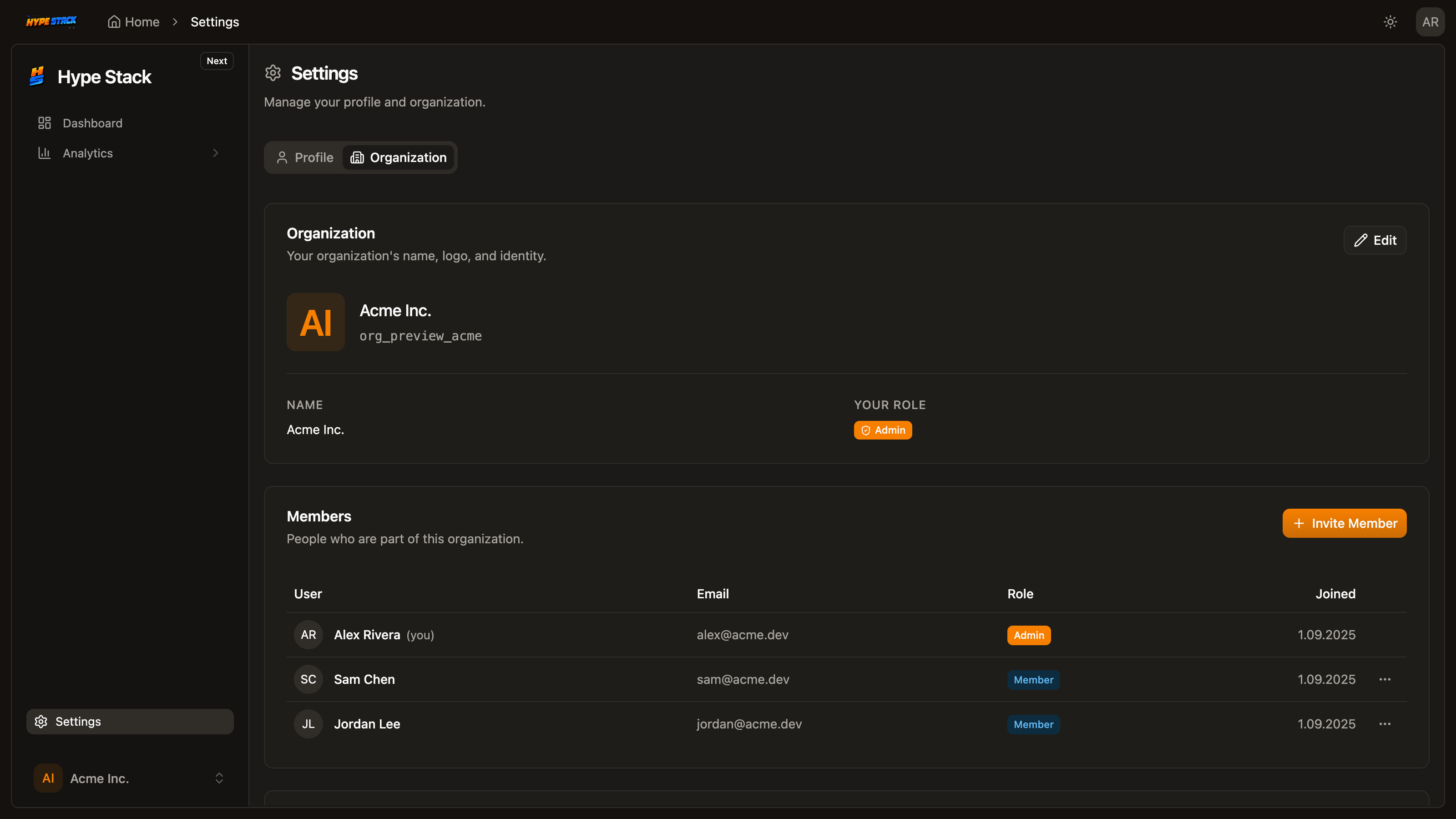Image resolution: width=1456 pixels, height=819 pixels.
Task: Click Alex Rivera's Admin role badge
Action: tap(1029, 635)
